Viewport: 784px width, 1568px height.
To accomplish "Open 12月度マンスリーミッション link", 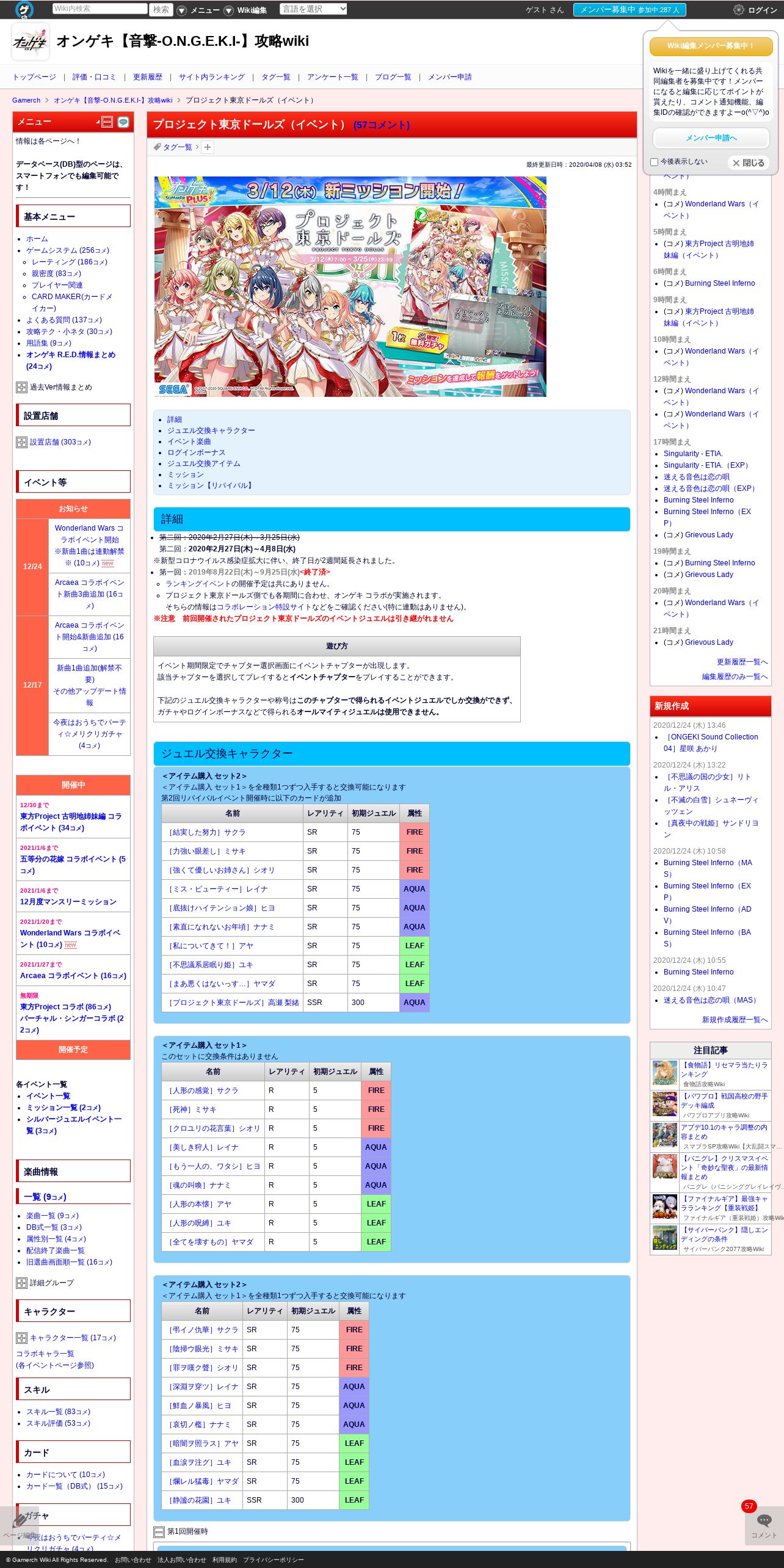I will (x=68, y=902).
